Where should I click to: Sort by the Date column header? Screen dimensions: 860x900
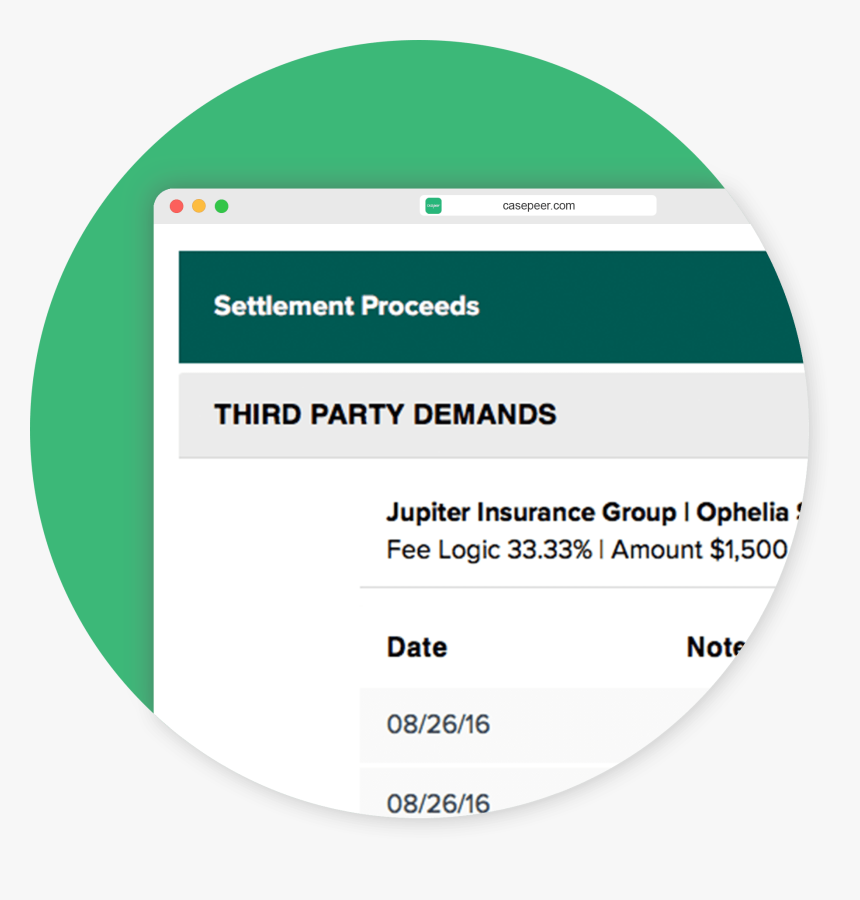[x=417, y=647]
